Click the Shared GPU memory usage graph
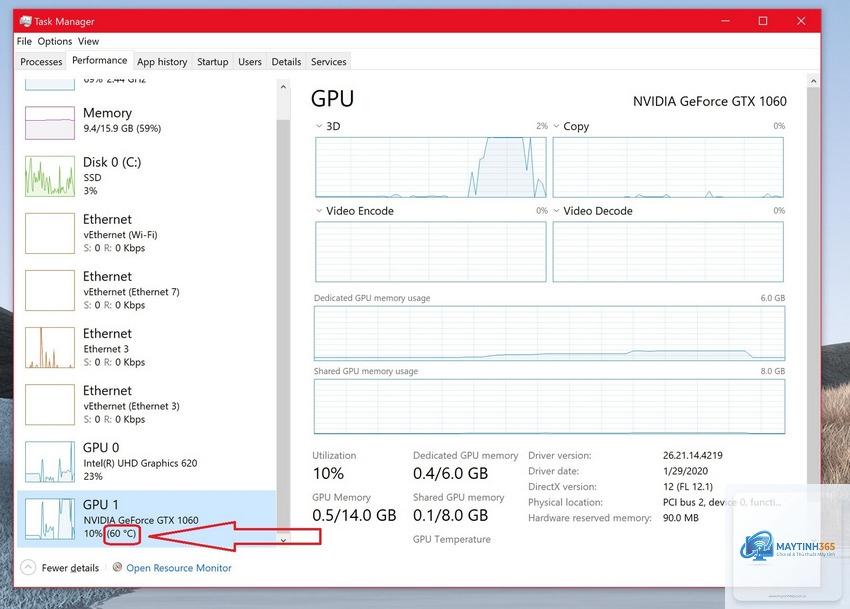The height and width of the screenshot is (609, 850). (x=549, y=406)
